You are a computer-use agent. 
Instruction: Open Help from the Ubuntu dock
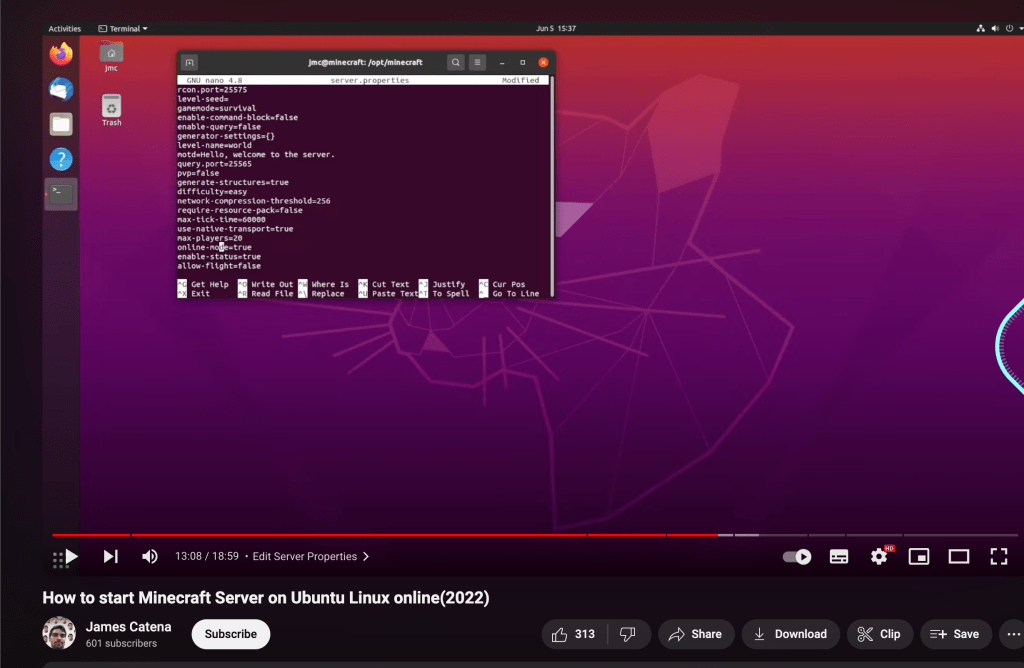click(61, 159)
